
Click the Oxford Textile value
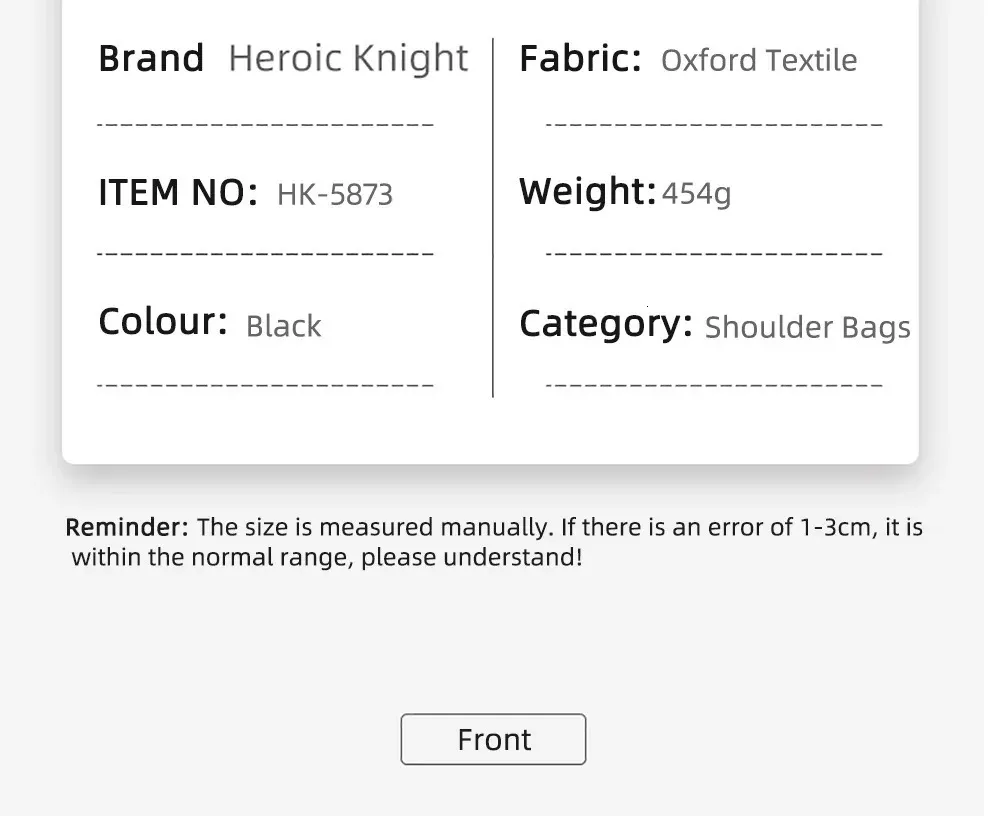759,61
